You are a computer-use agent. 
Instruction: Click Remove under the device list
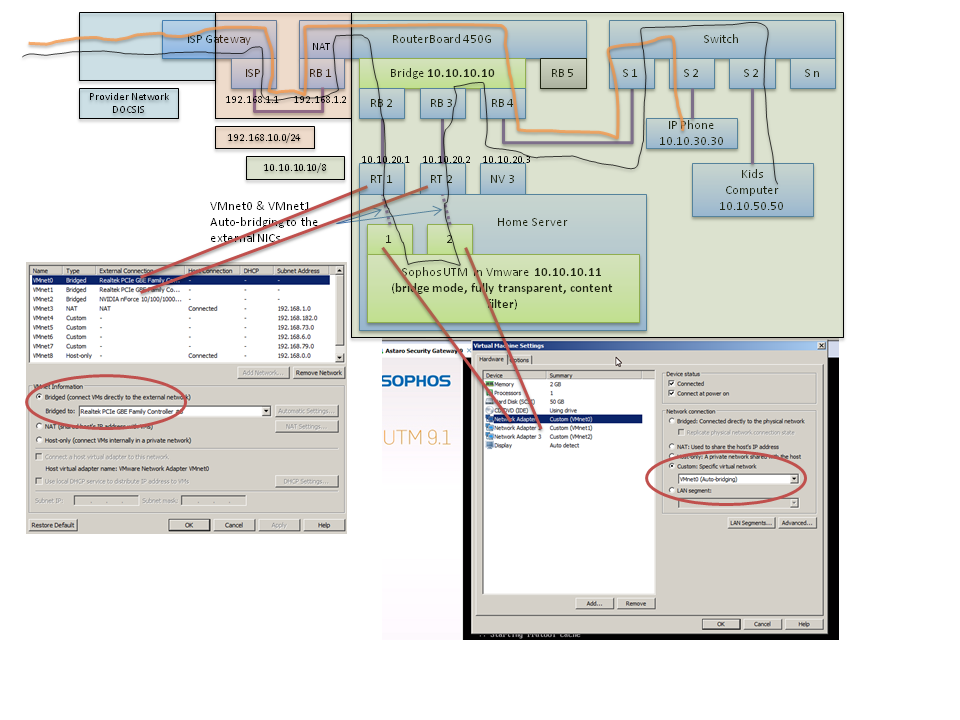coord(636,603)
